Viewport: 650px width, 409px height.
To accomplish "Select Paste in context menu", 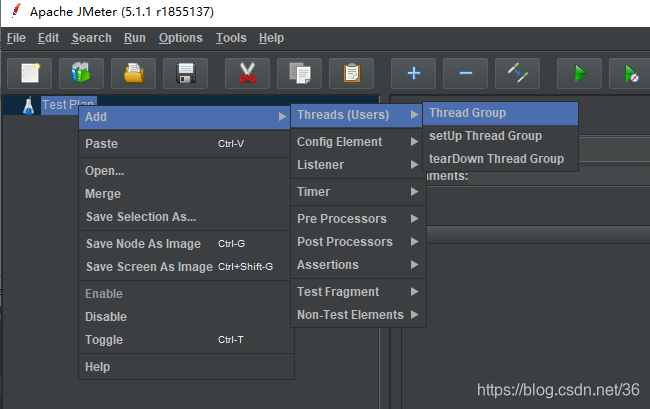I will click(x=185, y=144).
